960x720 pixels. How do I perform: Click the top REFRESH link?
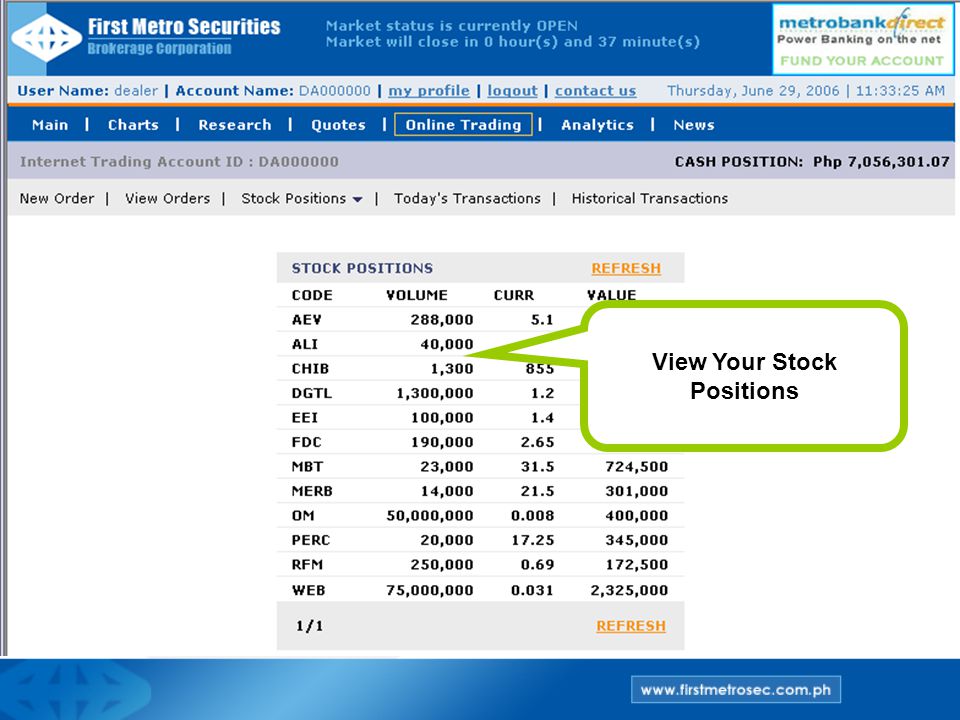pyautogui.click(x=626, y=268)
